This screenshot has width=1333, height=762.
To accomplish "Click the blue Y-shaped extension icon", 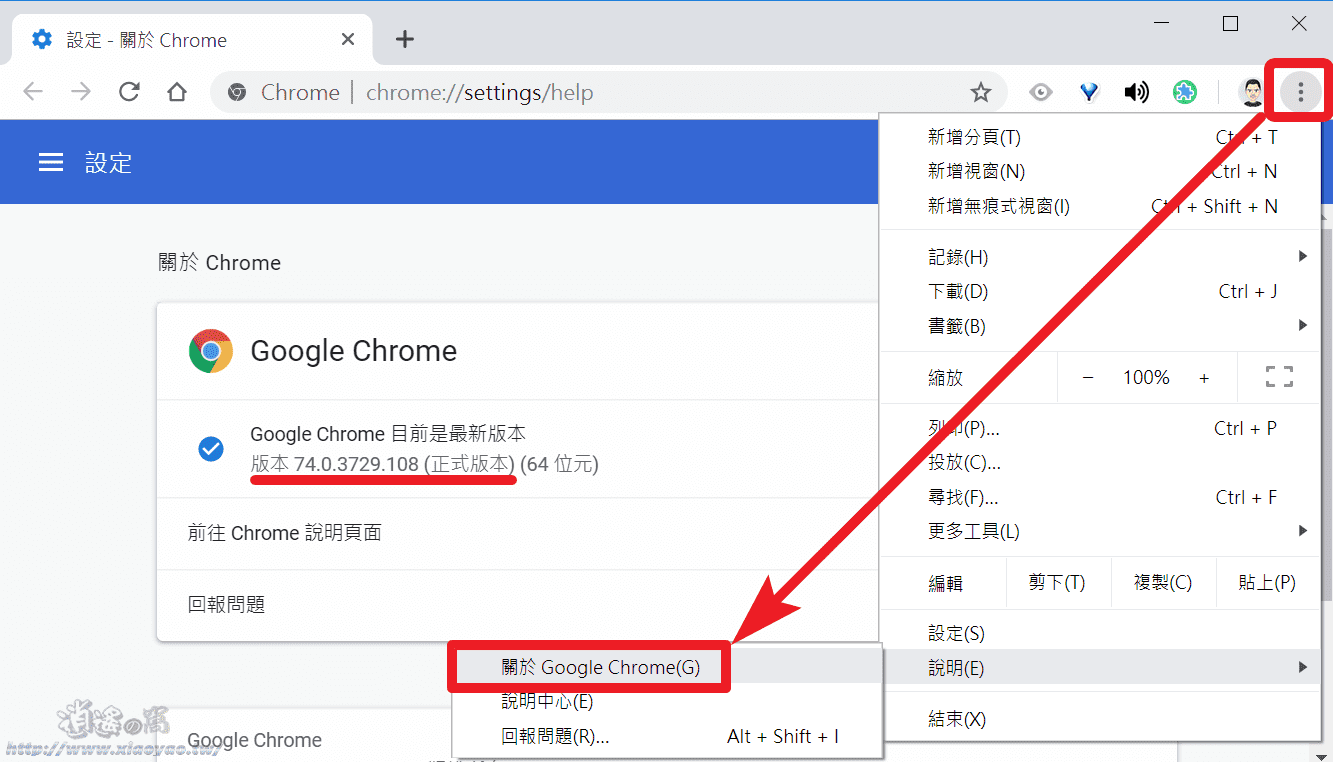I will tap(1089, 92).
